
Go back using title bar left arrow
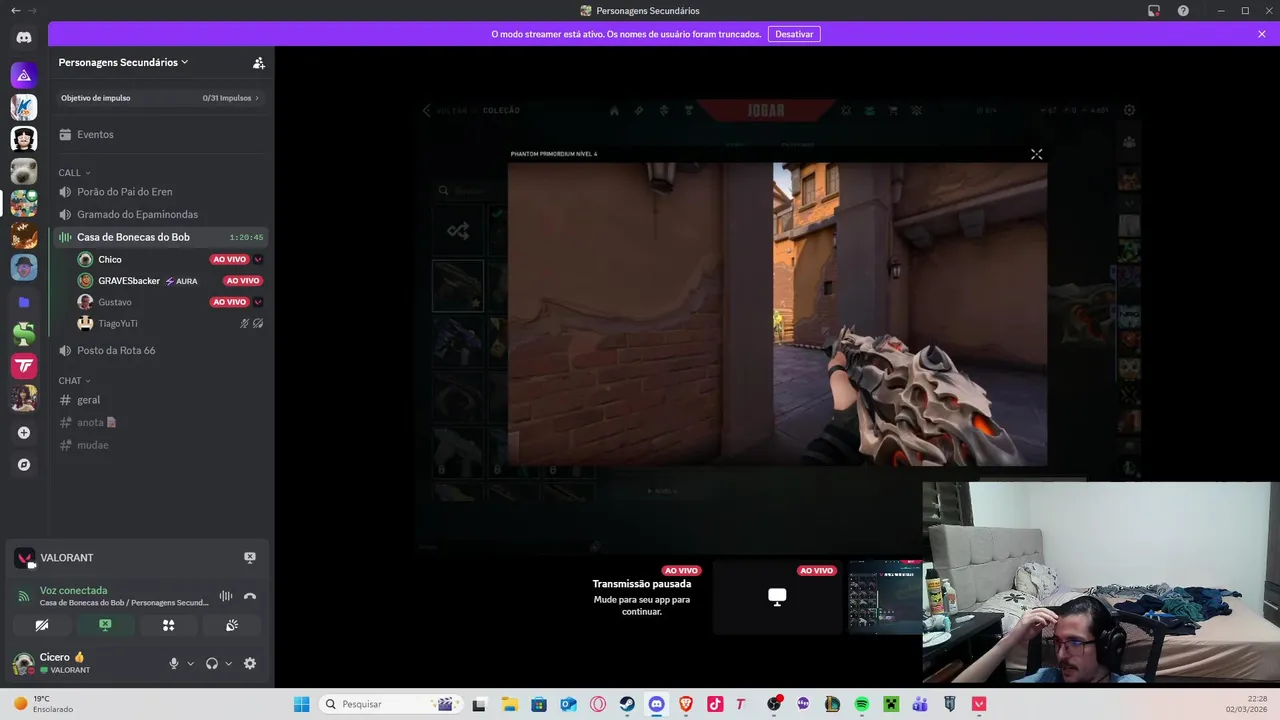15,11
